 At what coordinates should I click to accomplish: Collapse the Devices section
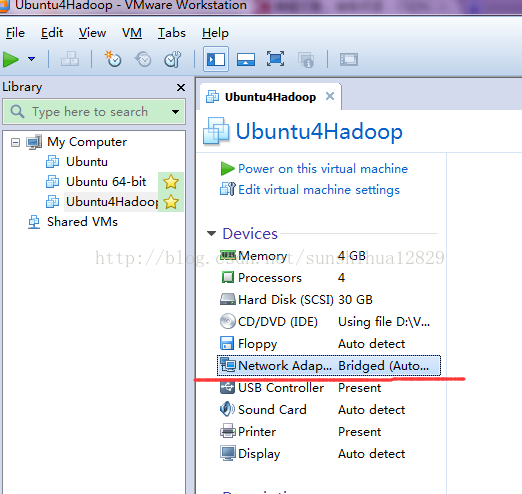click(x=212, y=234)
